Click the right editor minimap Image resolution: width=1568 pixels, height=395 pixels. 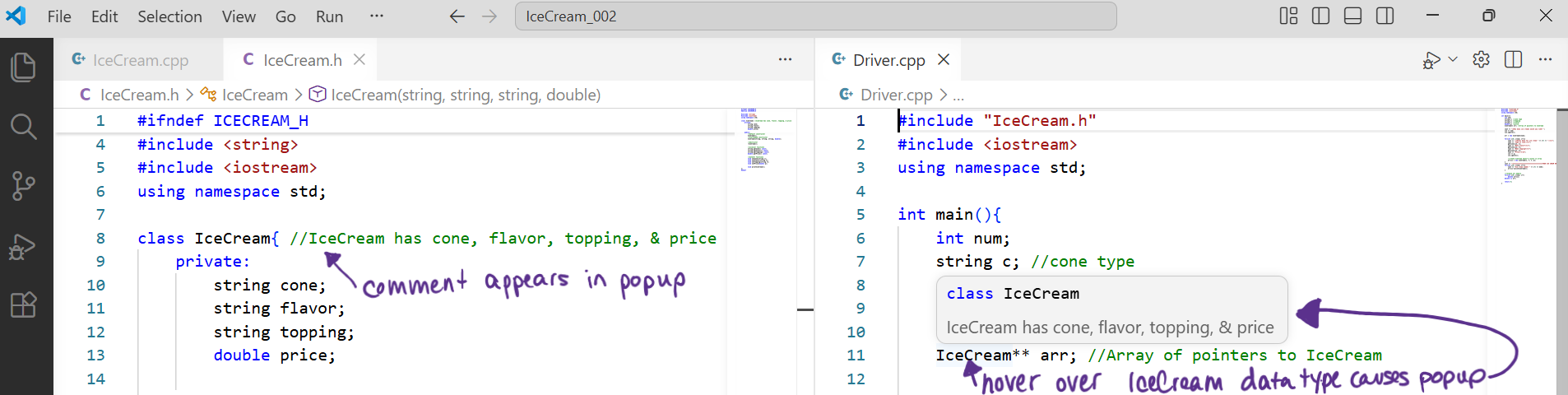coord(1529,146)
